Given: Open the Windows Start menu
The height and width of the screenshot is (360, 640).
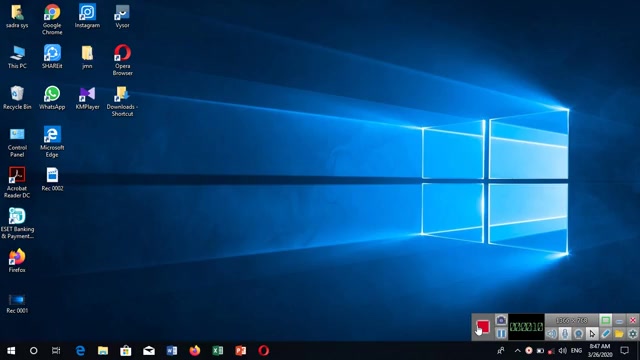Looking at the screenshot, I should [x=11, y=351].
